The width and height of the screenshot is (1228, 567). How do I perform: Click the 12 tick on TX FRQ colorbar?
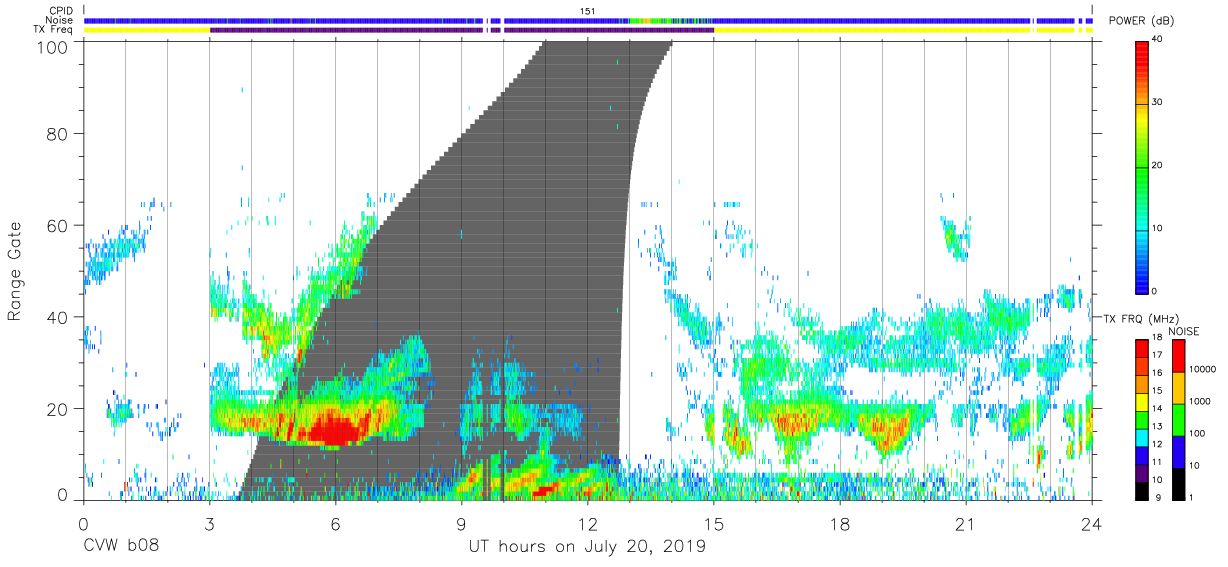(1158, 445)
